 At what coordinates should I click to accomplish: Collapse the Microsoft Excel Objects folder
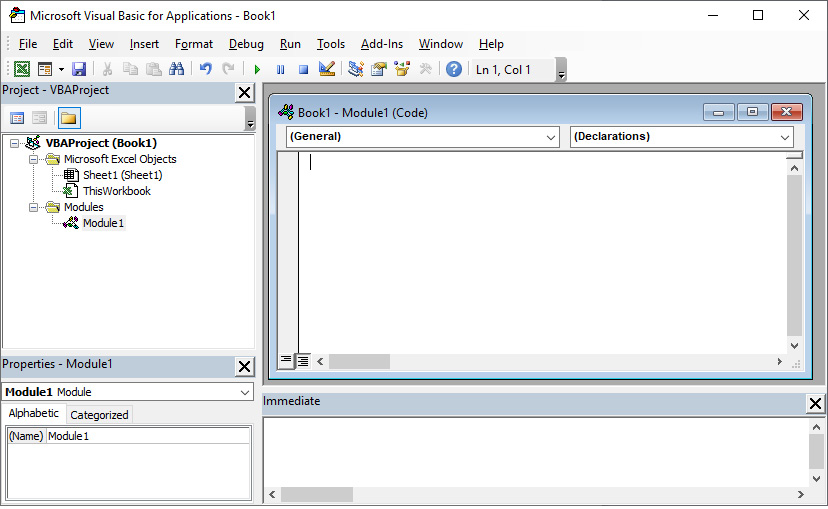[x=33, y=159]
